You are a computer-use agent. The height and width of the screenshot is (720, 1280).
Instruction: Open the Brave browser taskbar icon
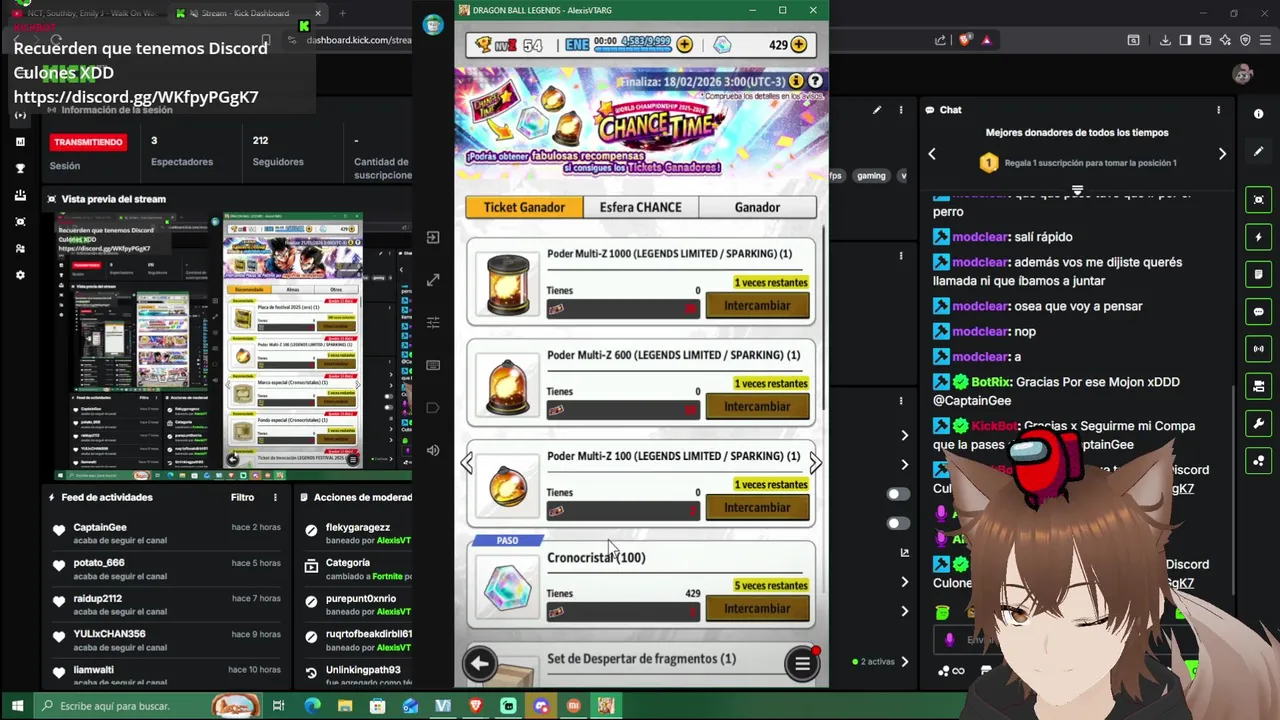point(475,706)
